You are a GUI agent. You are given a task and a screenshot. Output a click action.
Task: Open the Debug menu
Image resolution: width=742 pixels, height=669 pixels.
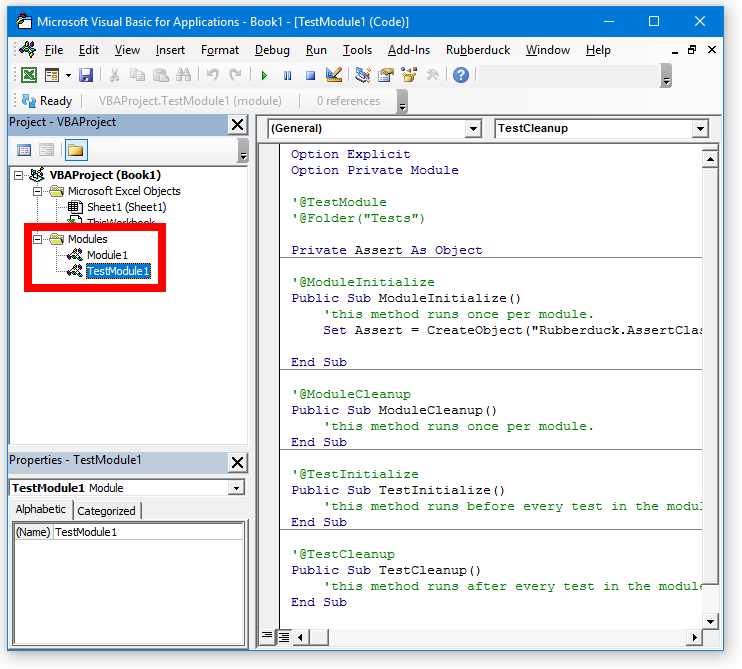[x=272, y=50]
